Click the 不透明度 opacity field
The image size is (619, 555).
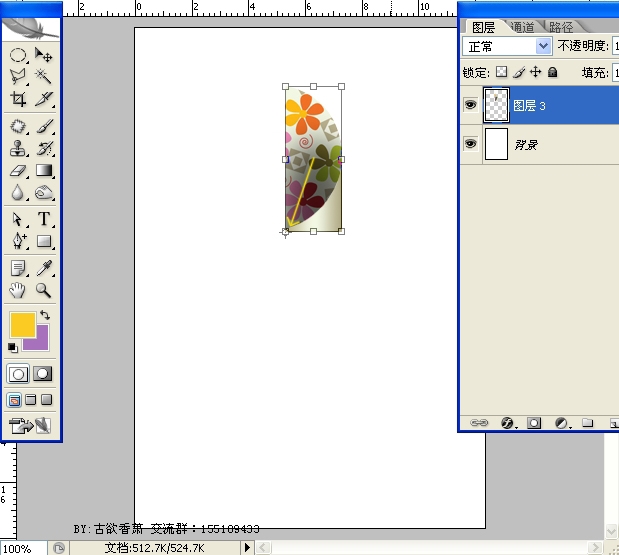[615, 46]
